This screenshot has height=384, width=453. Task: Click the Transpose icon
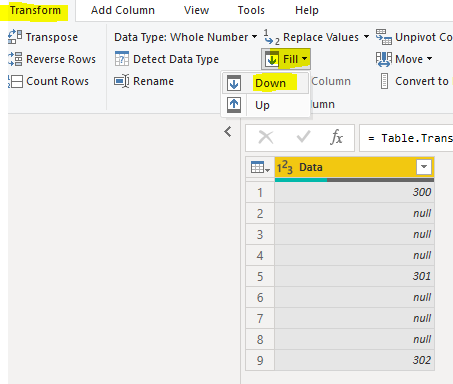[x=15, y=37]
